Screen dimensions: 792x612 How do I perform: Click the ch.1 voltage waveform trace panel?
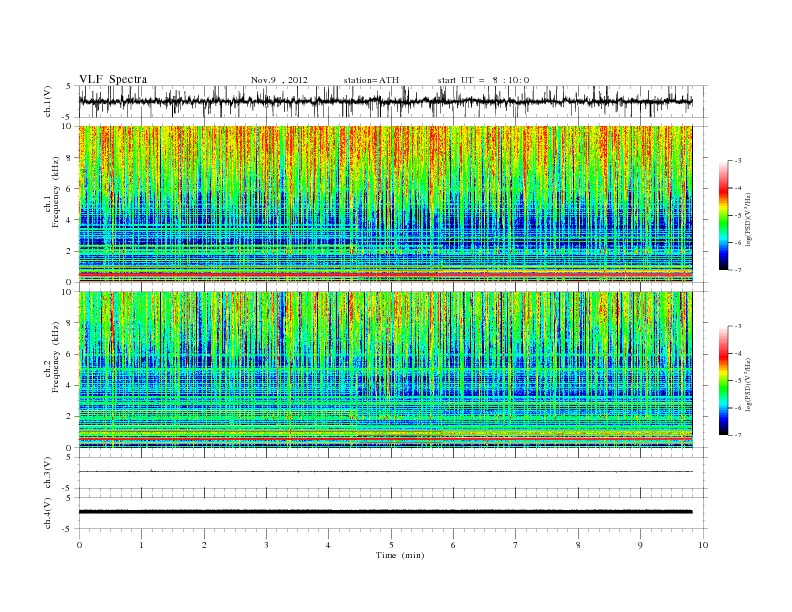click(x=393, y=101)
